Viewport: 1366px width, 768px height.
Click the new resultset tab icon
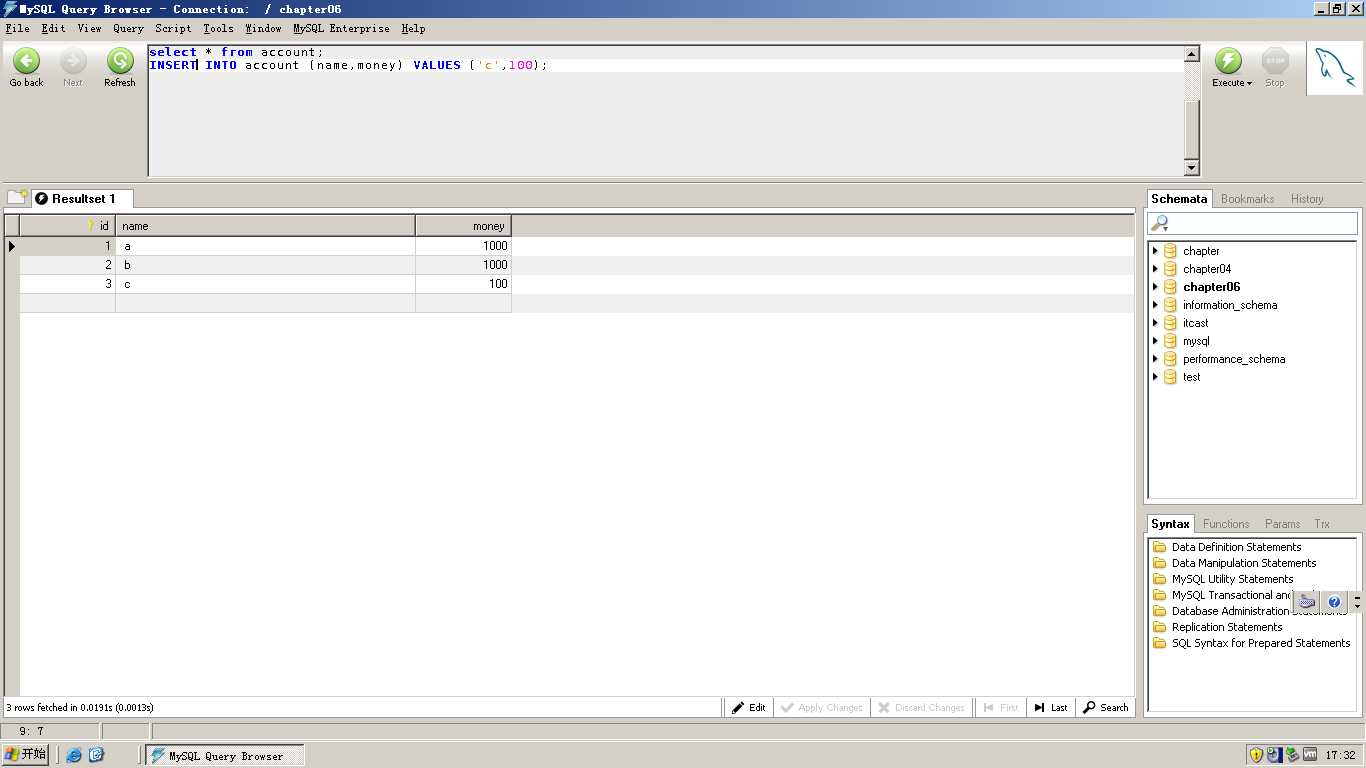pos(17,197)
